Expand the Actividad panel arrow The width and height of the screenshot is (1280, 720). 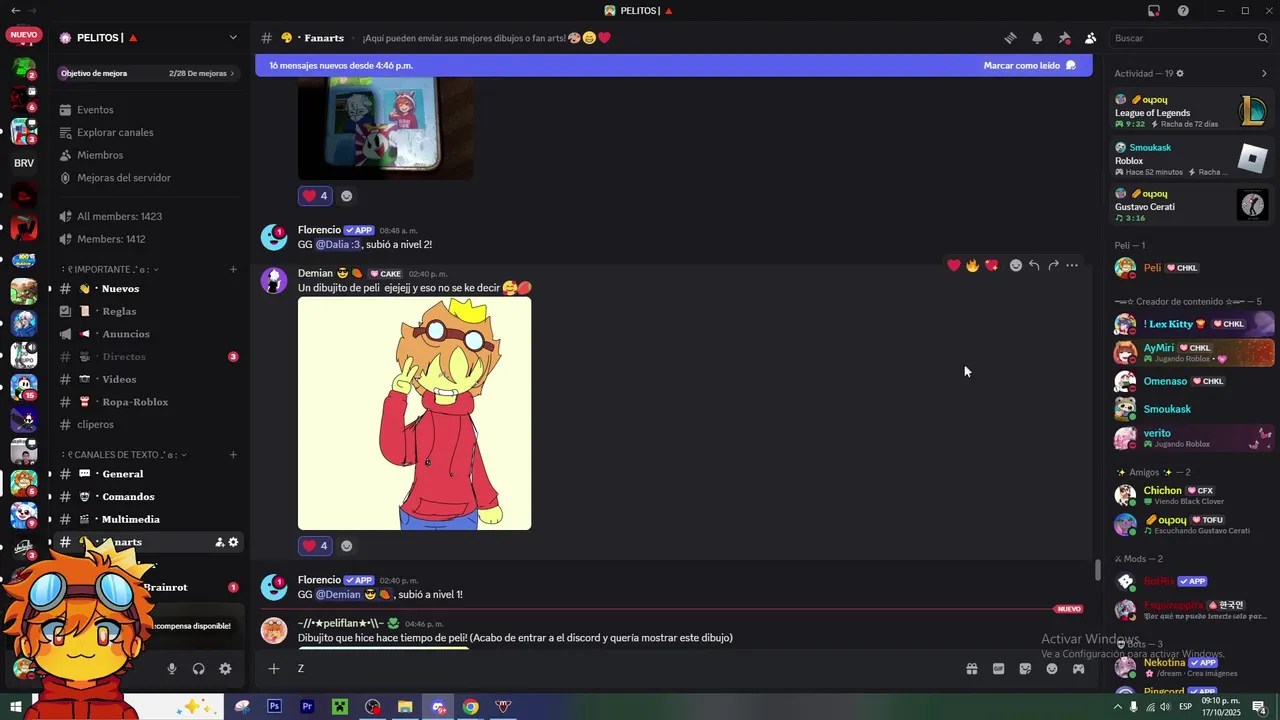[x=1264, y=73]
